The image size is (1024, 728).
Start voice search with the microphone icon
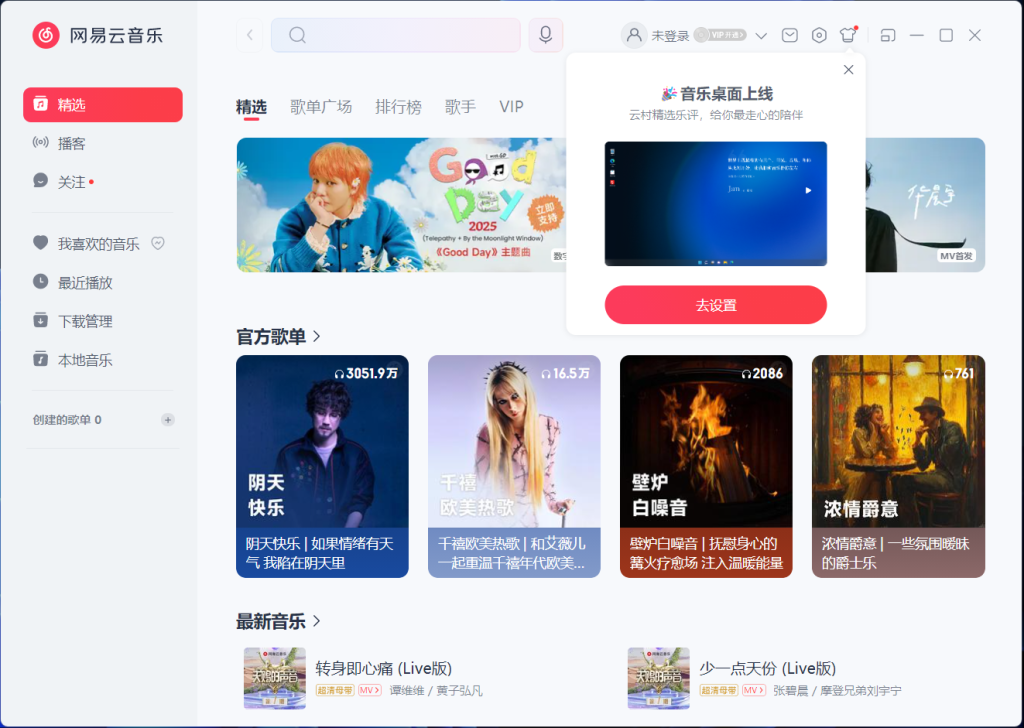[x=544, y=34]
